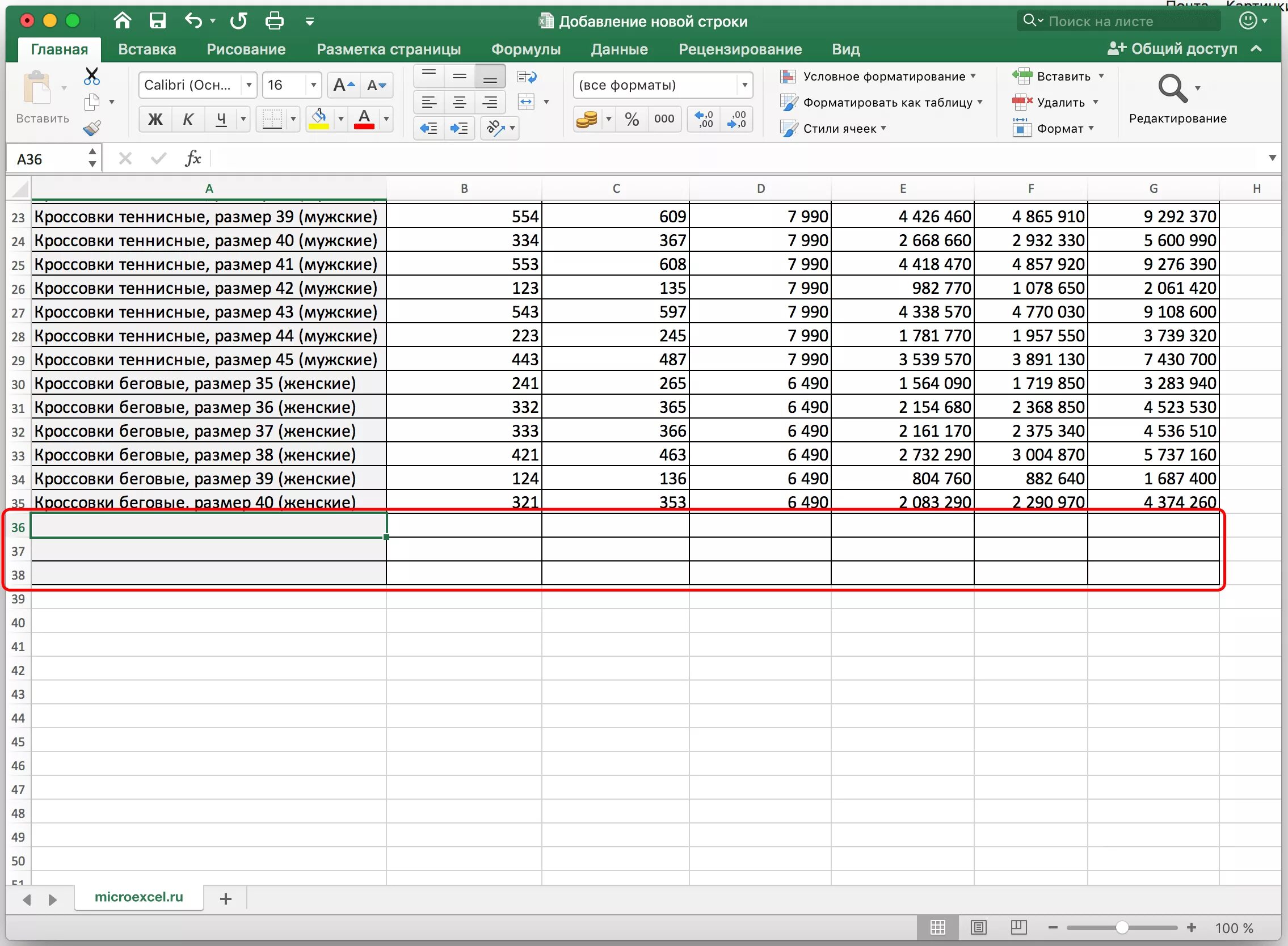Click the Cut scissors icon
The height and width of the screenshot is (946, 1288).
(x=92, y=76)
